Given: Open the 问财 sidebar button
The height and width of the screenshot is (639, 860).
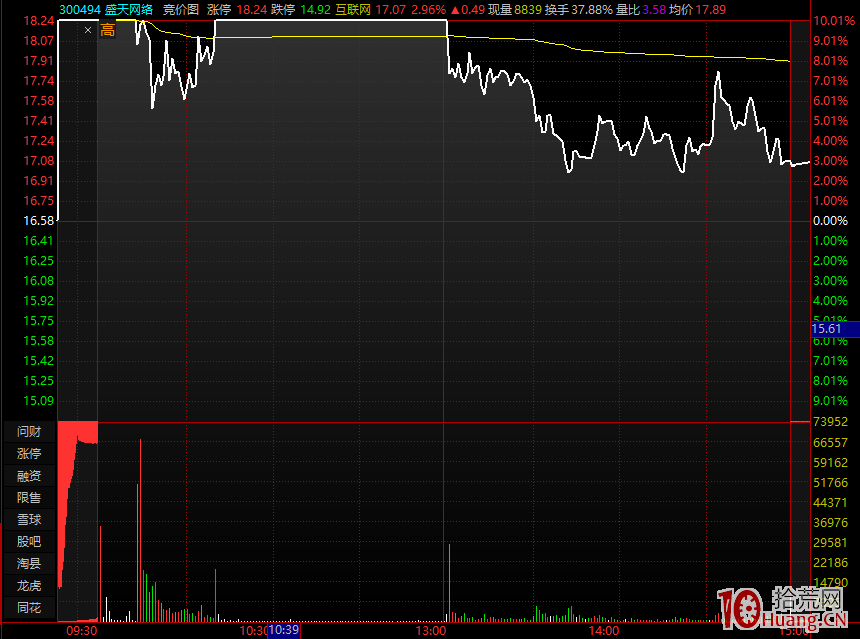Looking at the screenshot, I should coord(29,432).
